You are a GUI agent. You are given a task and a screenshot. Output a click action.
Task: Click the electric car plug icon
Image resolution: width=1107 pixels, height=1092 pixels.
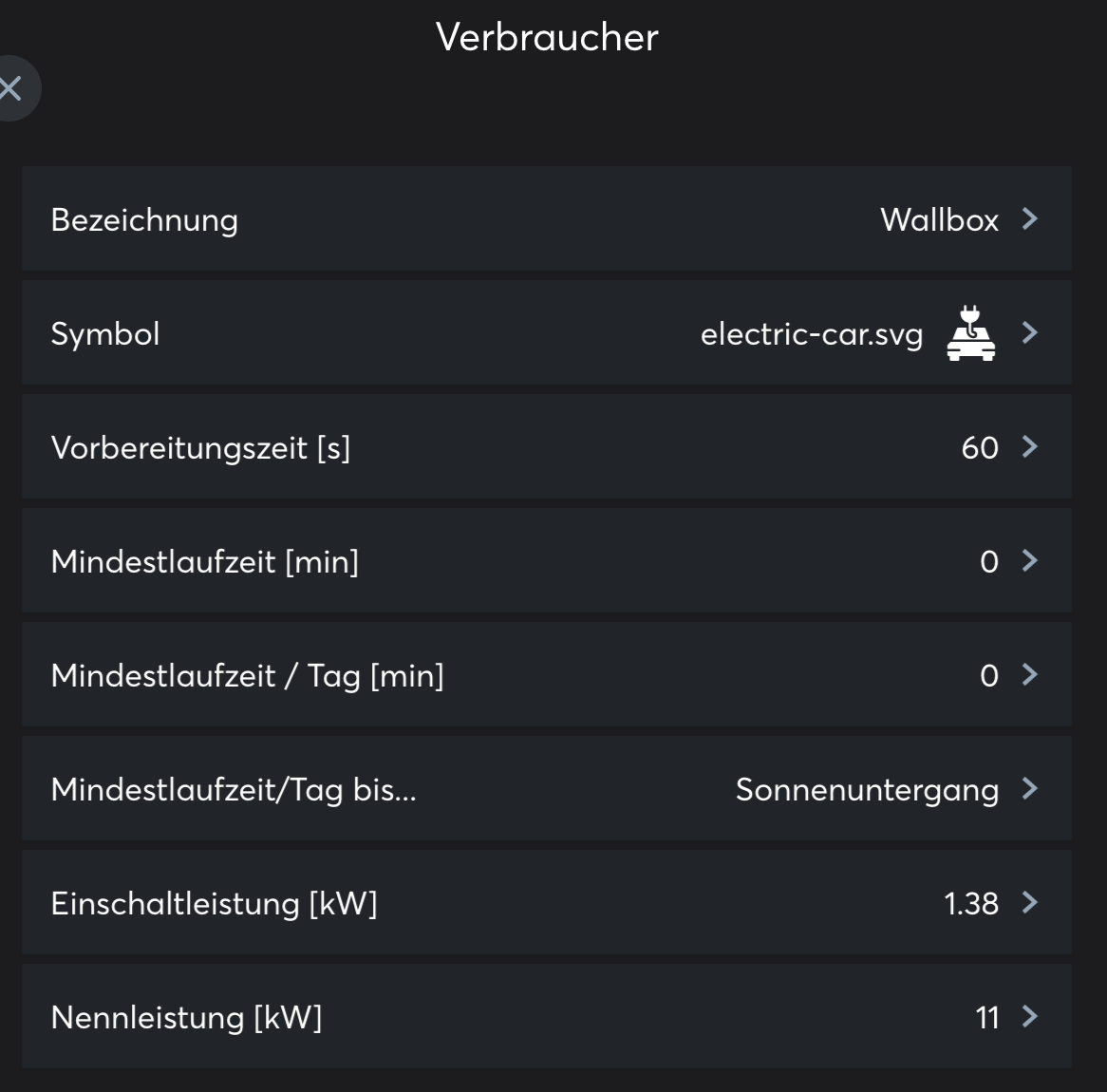click(970, 333)
